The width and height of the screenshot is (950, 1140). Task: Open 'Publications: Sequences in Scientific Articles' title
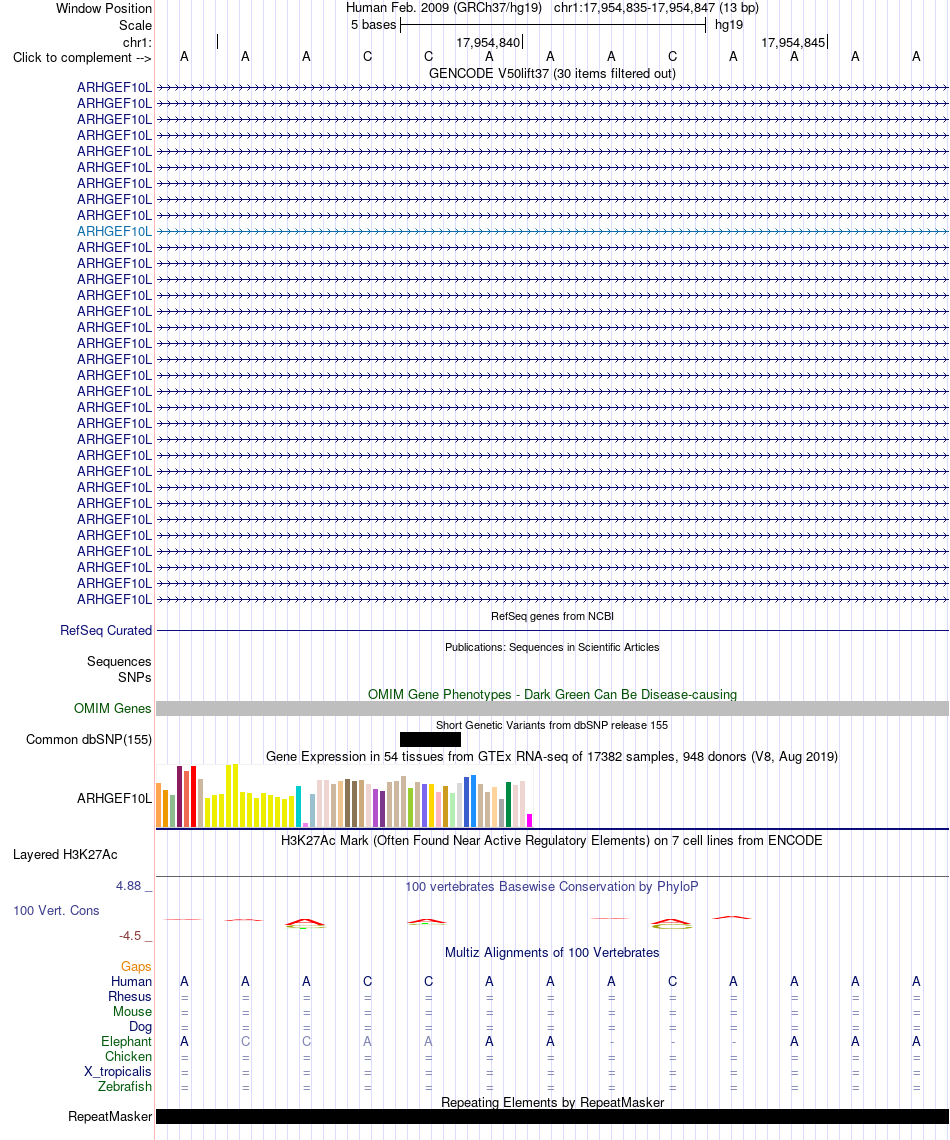[552, 647]
